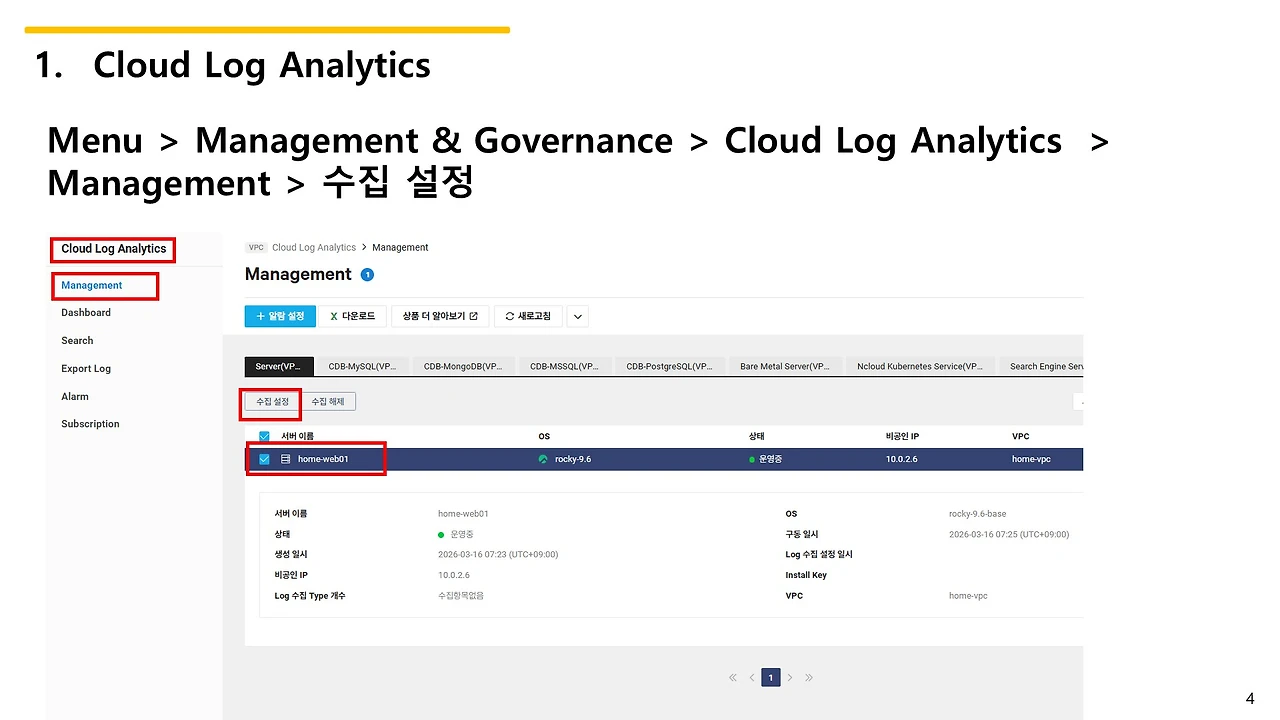Click the blue info badge beside Management heading

[x=367, y=275]
